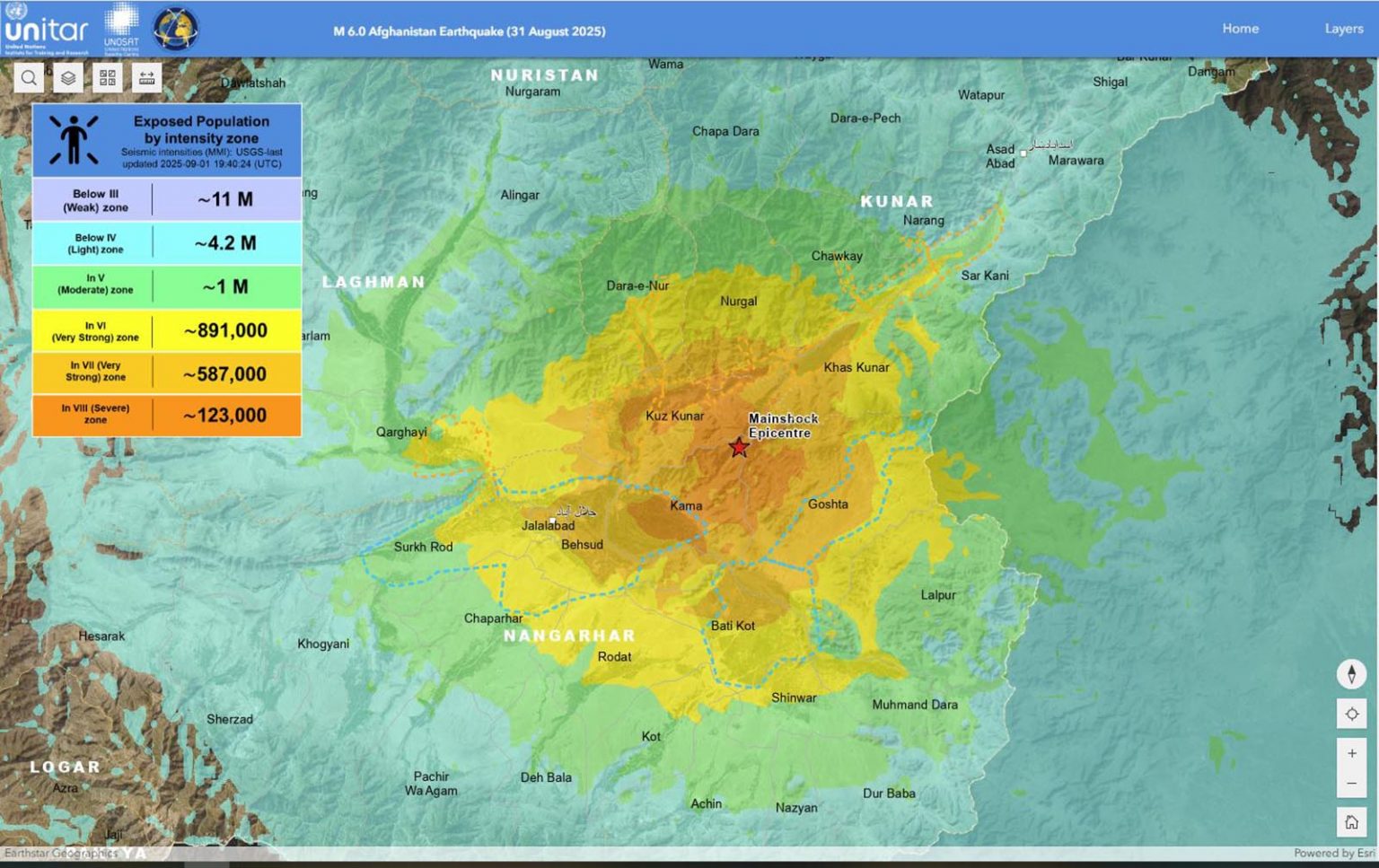Click the Mainshock Epicentre red star
The height and width of the screenshot is (868, 1379).
click(x=738, y=447)
